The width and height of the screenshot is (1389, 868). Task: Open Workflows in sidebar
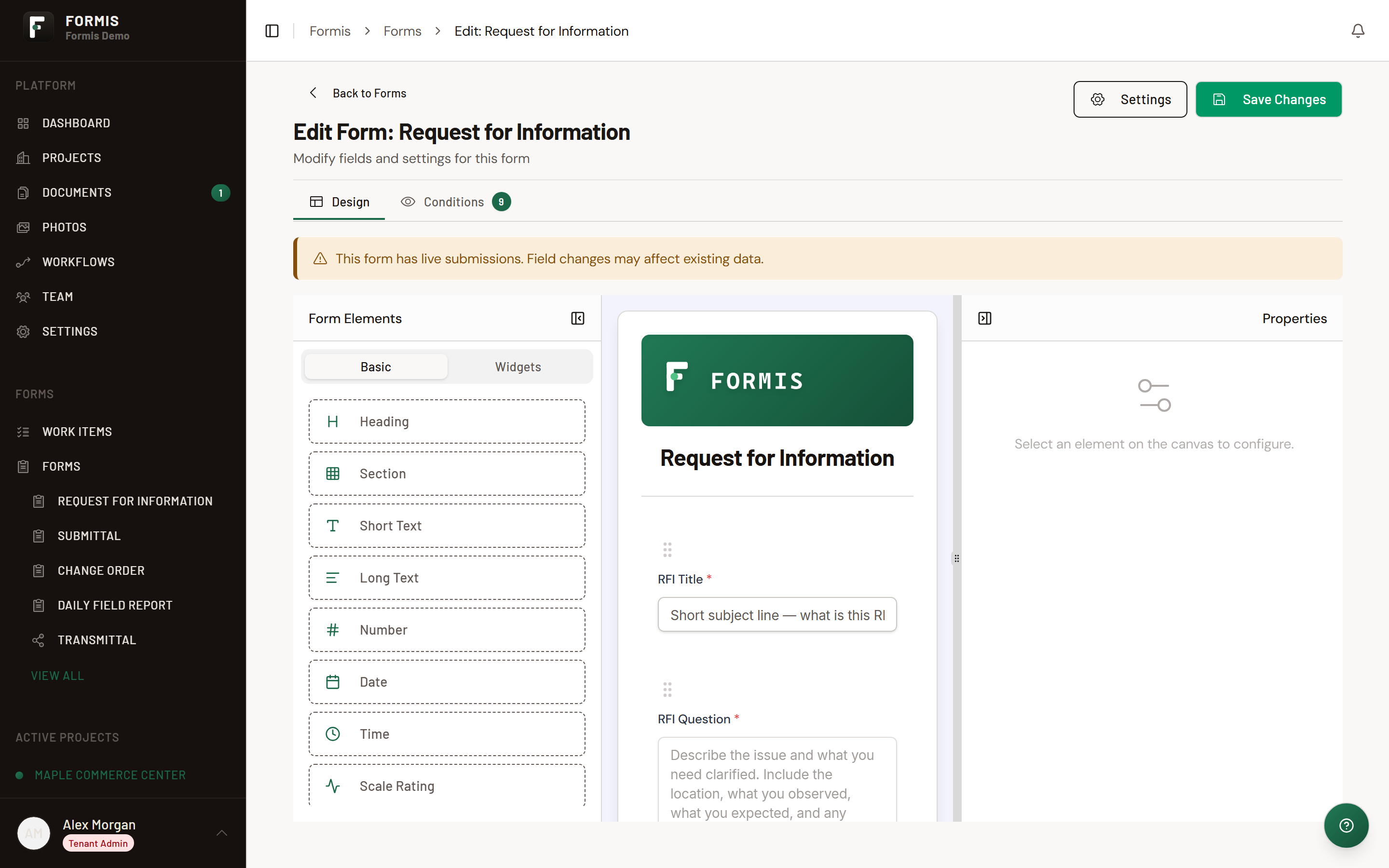coord(123,262)
